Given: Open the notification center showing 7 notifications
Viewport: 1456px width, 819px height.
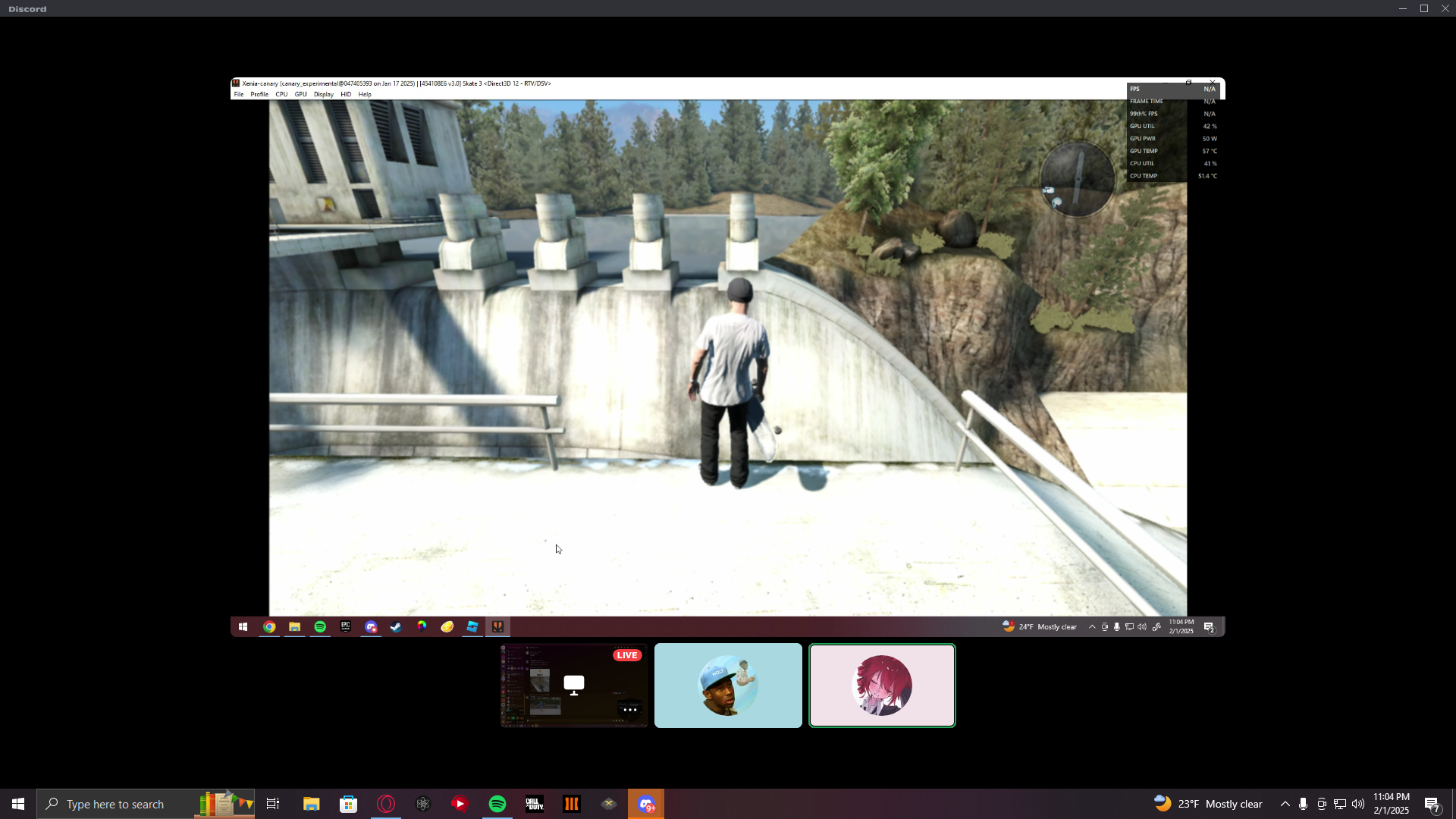Looking at the screenshot, I should click(1432, 804).
